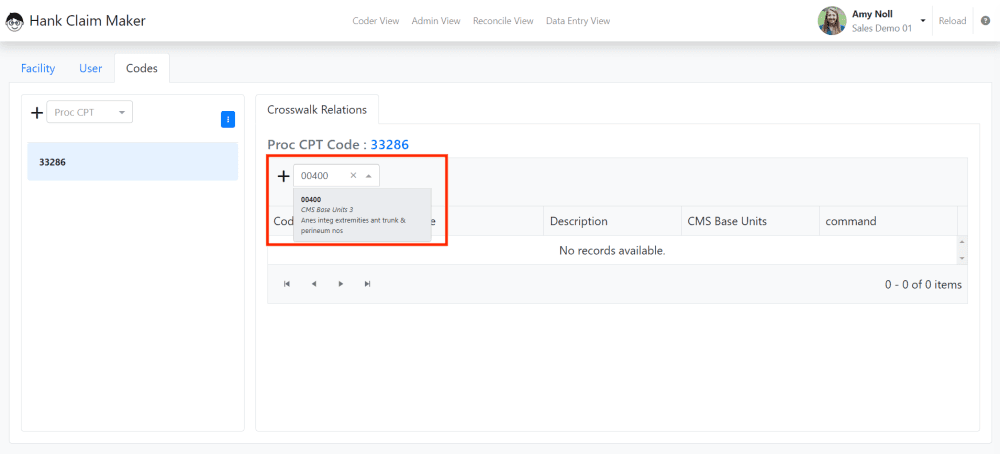Click Amy Noll's profile avatar
Screen dimensions: 1000x454
coord(832,21)
